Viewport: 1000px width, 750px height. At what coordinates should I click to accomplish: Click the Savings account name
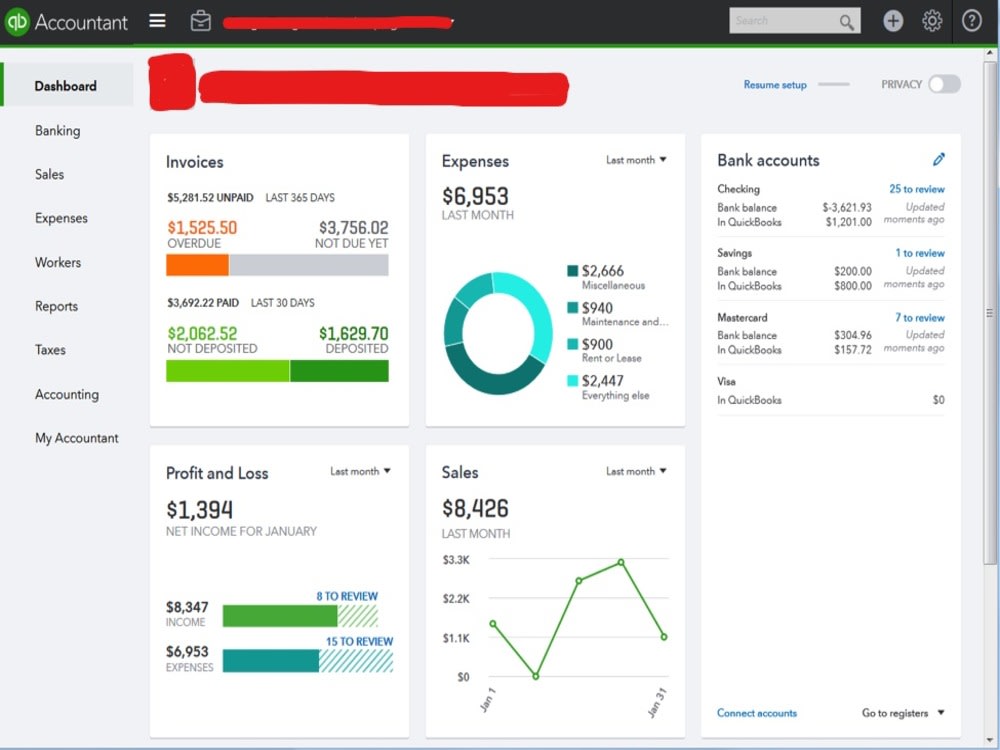click(x=734, y=253)
